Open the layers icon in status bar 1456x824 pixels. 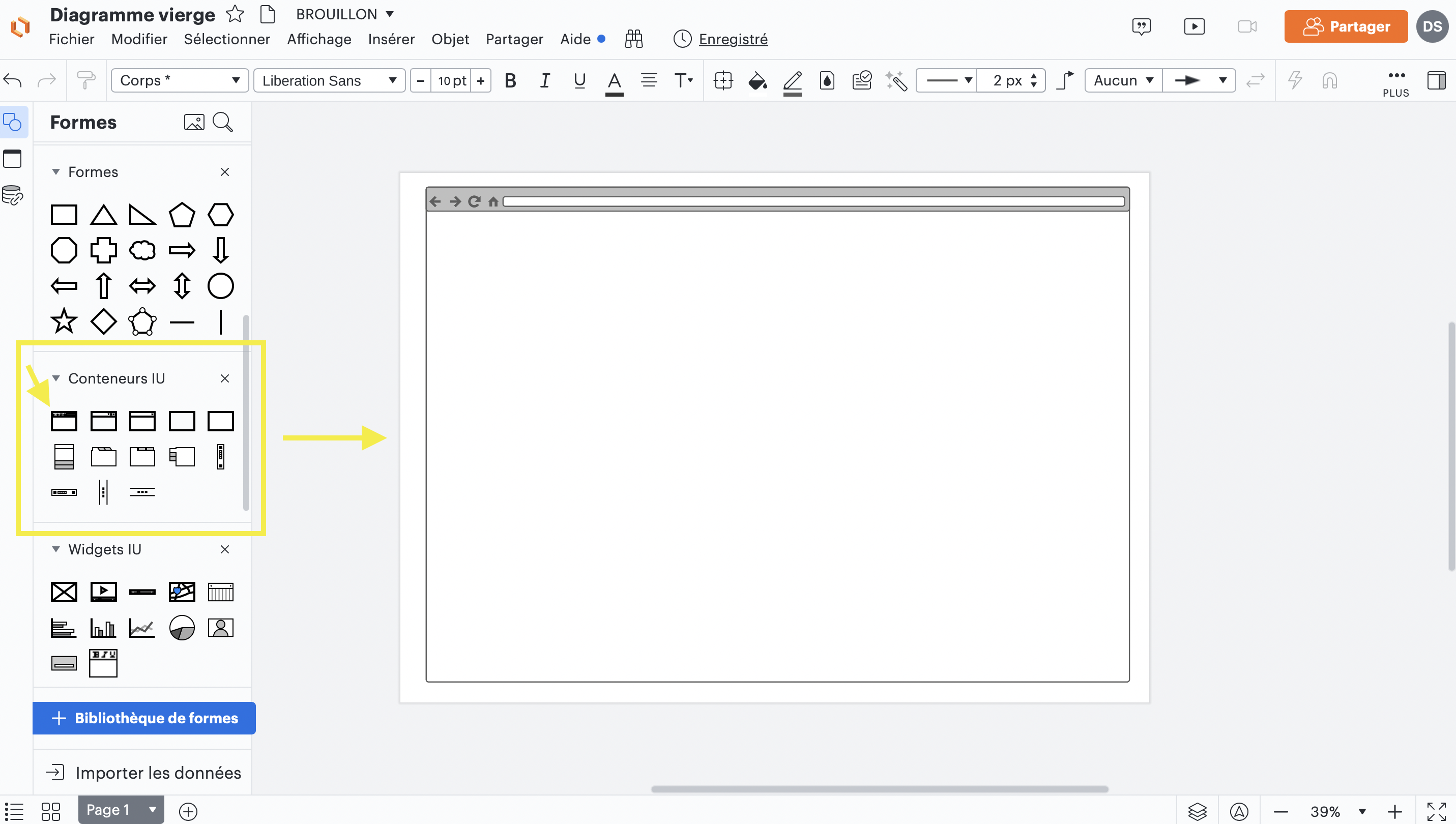click(1197, 811)
